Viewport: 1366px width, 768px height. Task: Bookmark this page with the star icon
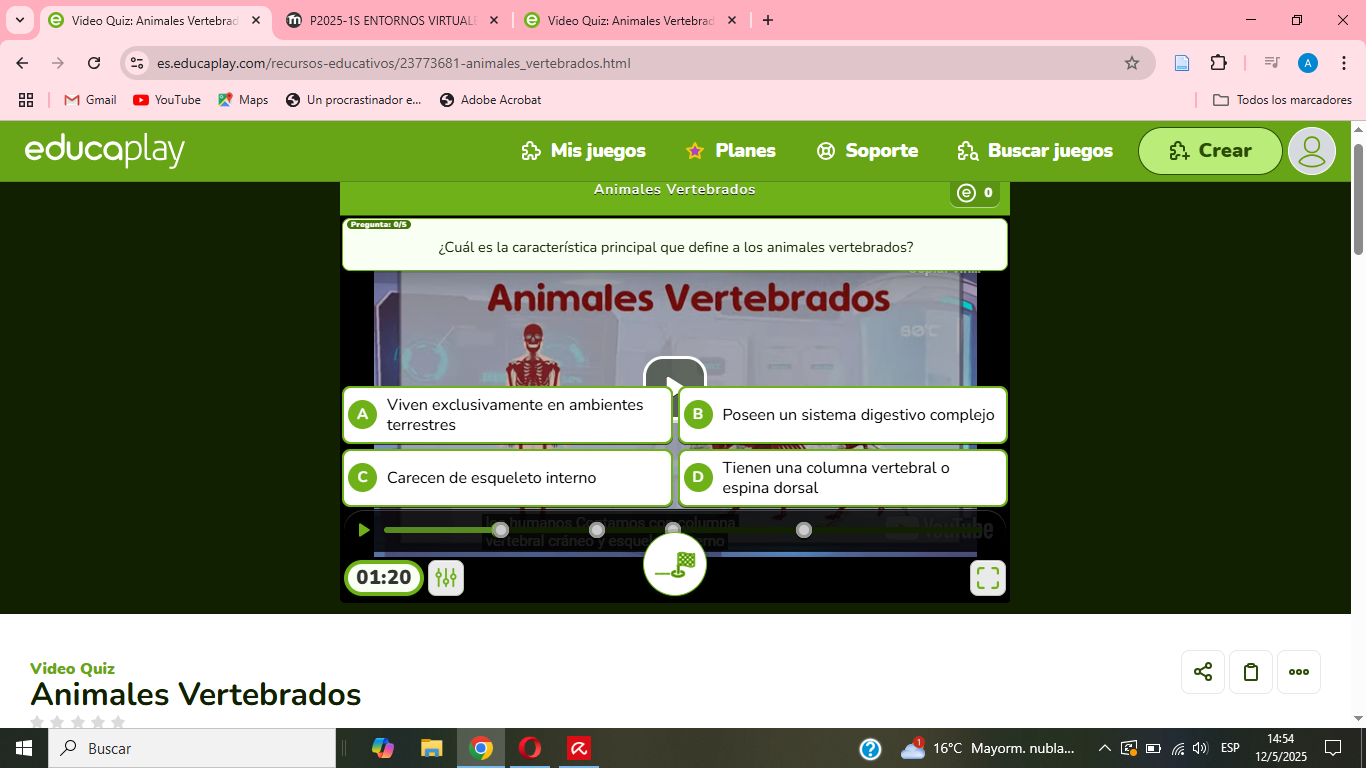[1132, 63]
